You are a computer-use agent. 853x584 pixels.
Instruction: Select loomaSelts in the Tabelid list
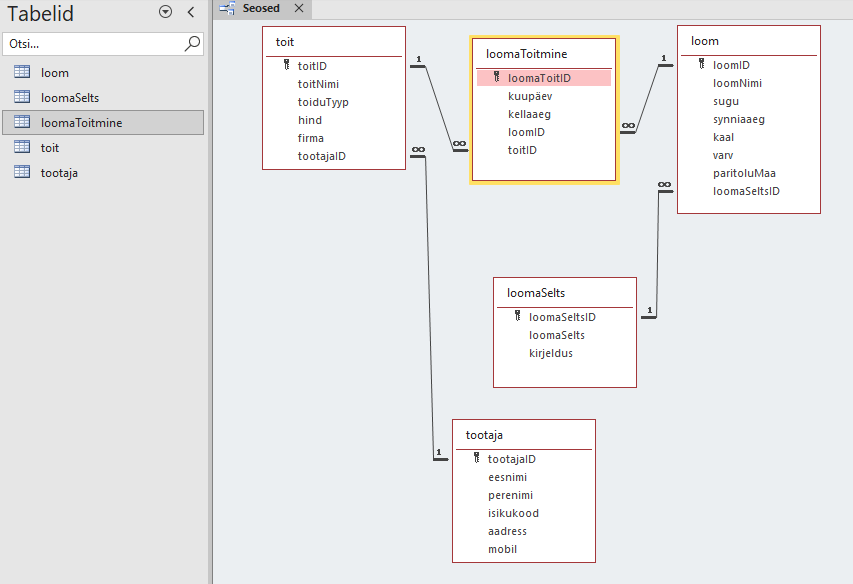click(103, 97)
